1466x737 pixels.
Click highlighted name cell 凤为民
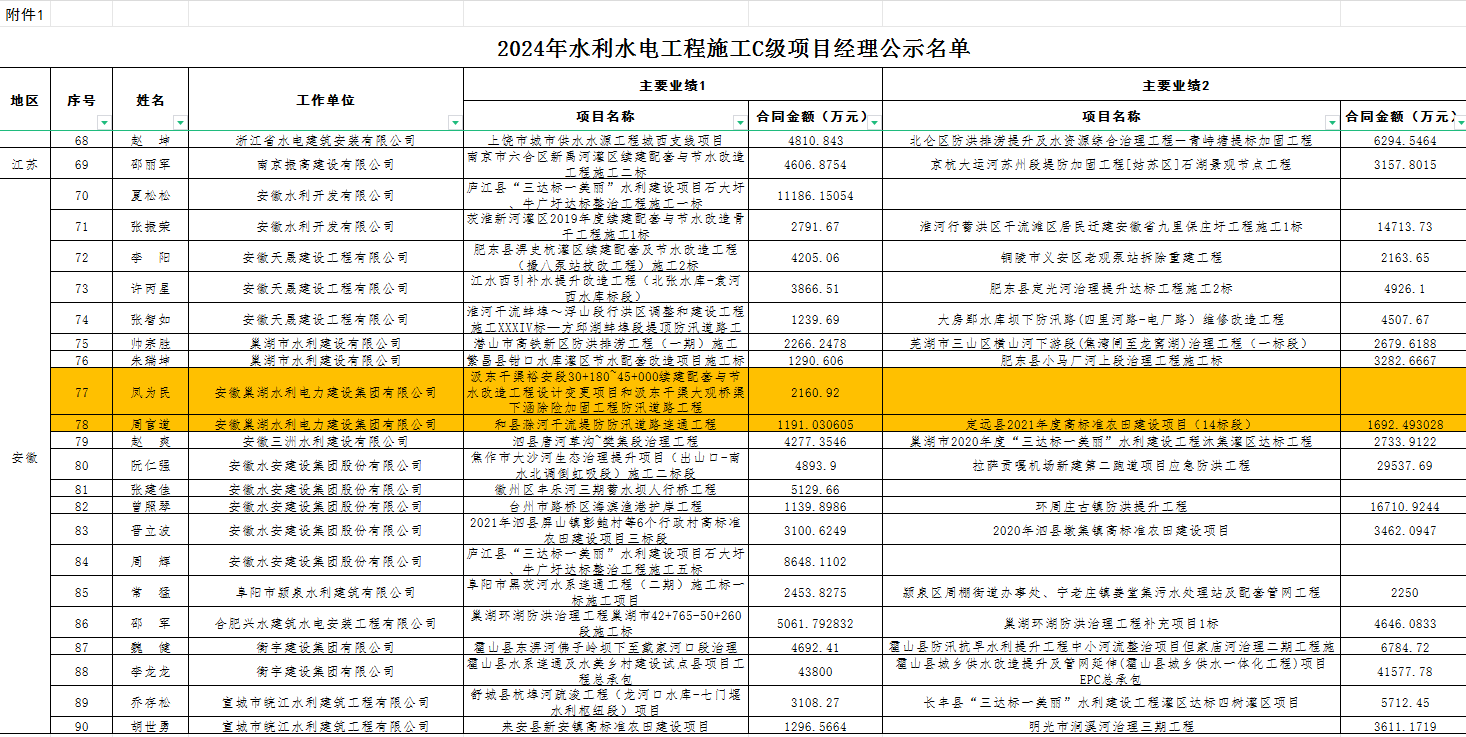click(x=150, y=393)
